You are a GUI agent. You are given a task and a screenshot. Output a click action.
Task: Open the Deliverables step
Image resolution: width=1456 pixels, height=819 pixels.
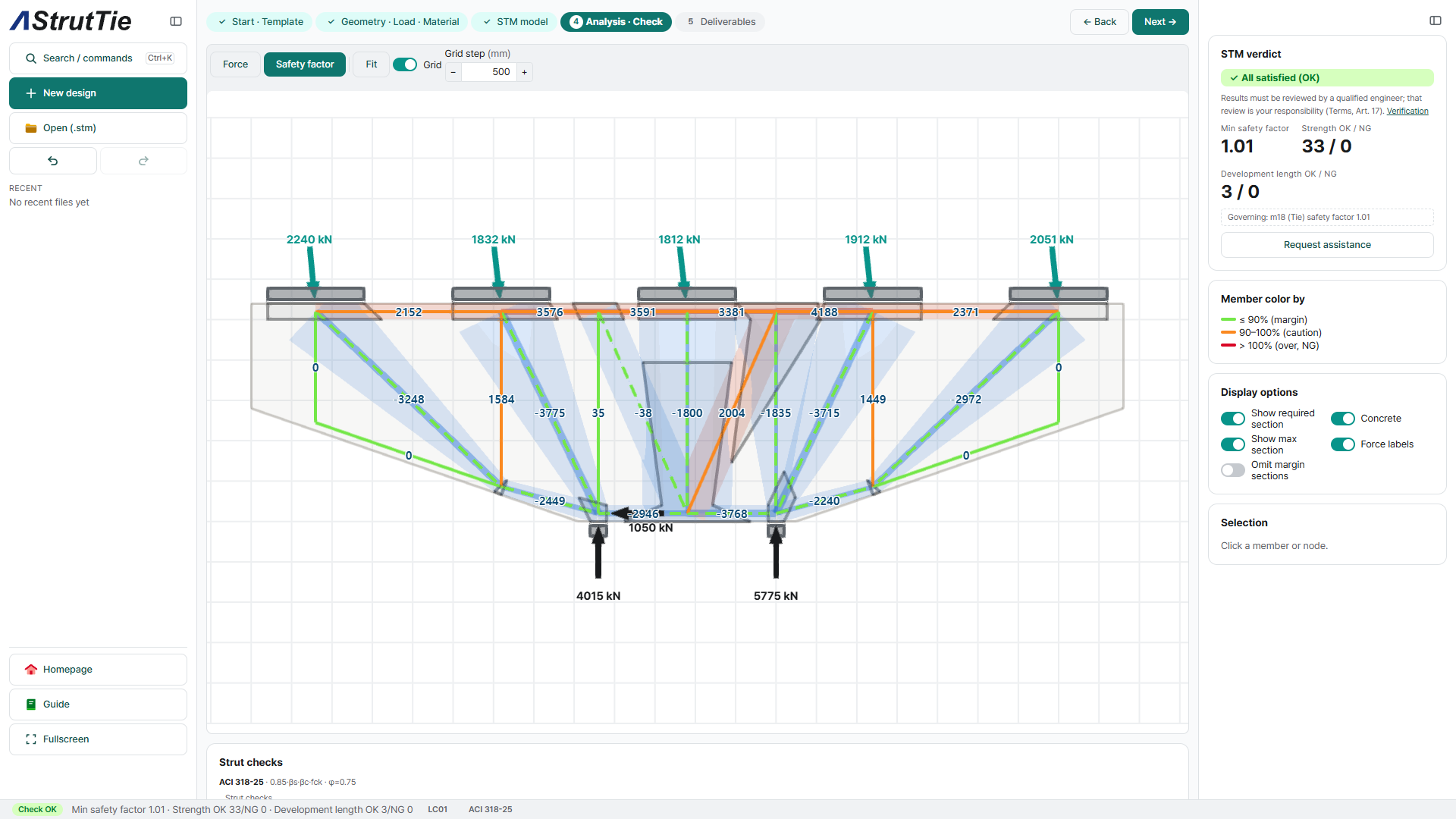pyautogui.click(x=720, y=22)
